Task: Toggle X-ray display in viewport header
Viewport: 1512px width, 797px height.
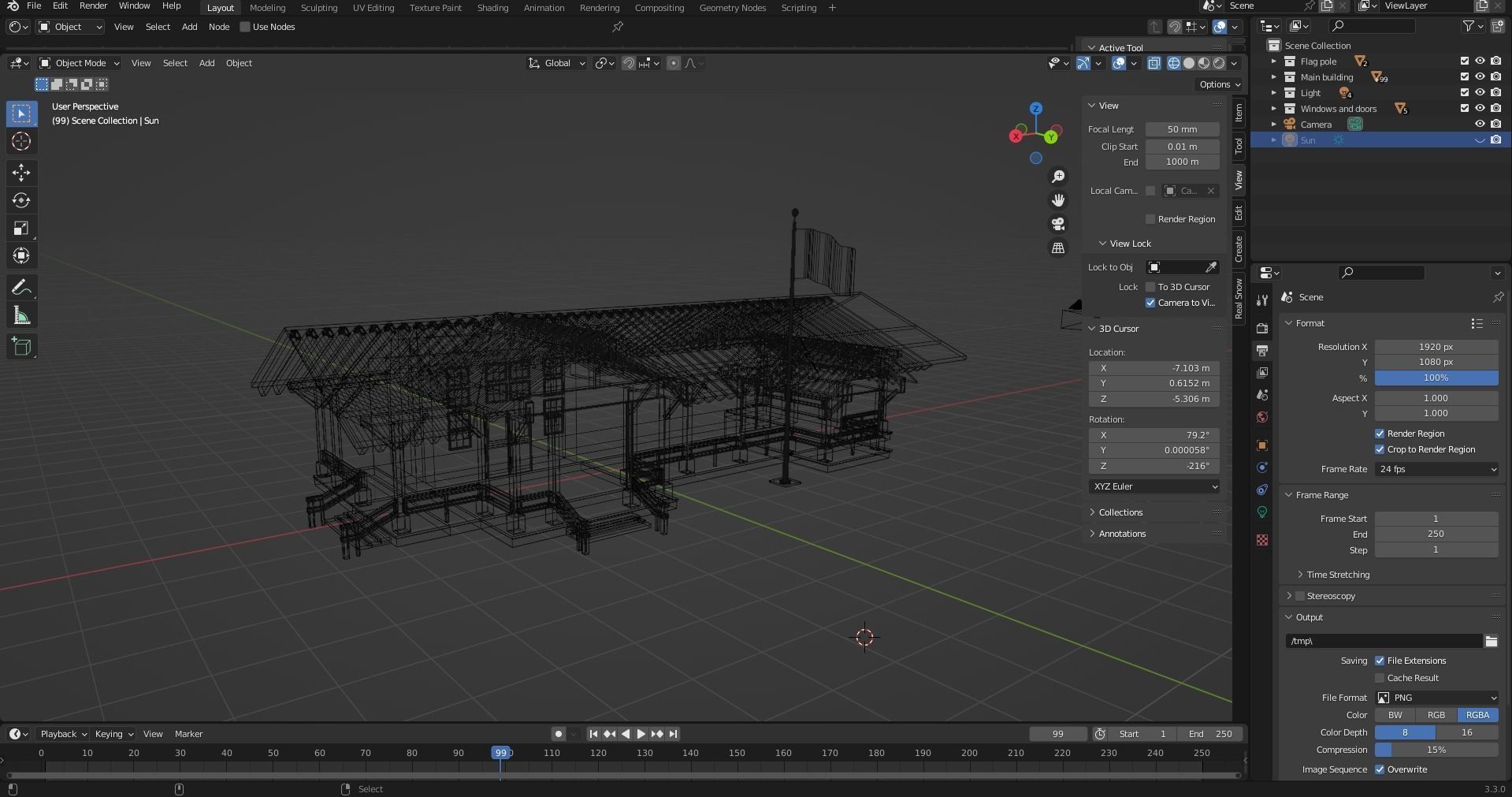Action: 1154,63
